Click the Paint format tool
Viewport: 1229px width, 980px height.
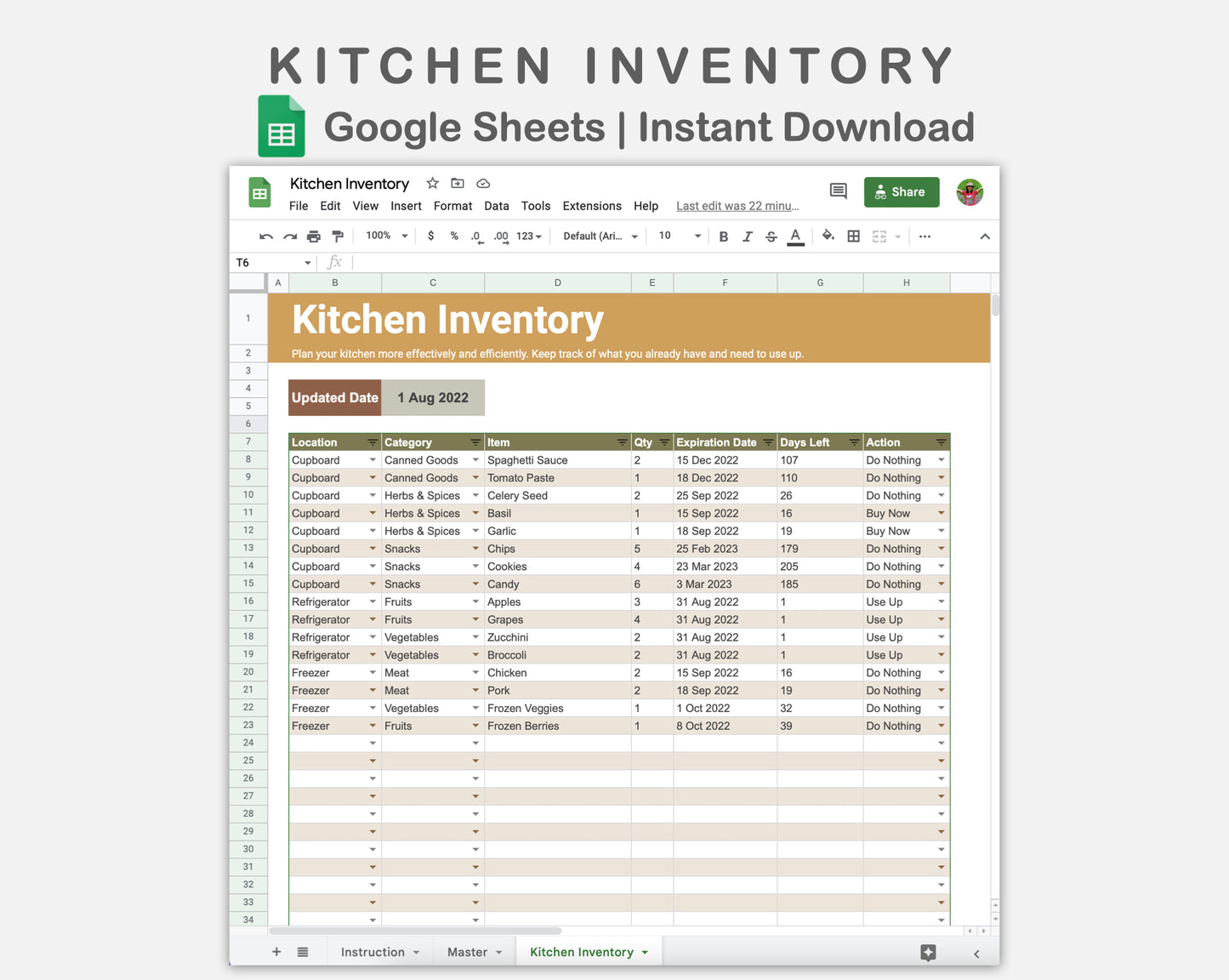337,236
